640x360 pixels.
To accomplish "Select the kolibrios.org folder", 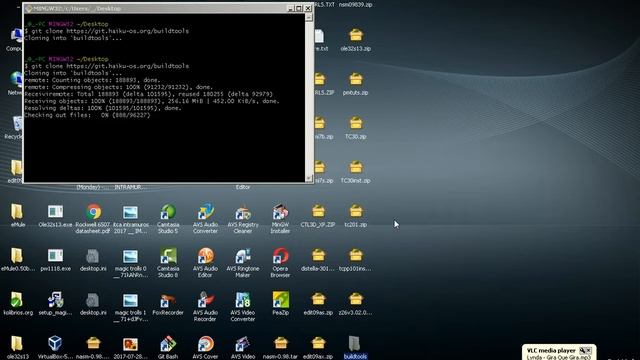I will click(17, 303).
